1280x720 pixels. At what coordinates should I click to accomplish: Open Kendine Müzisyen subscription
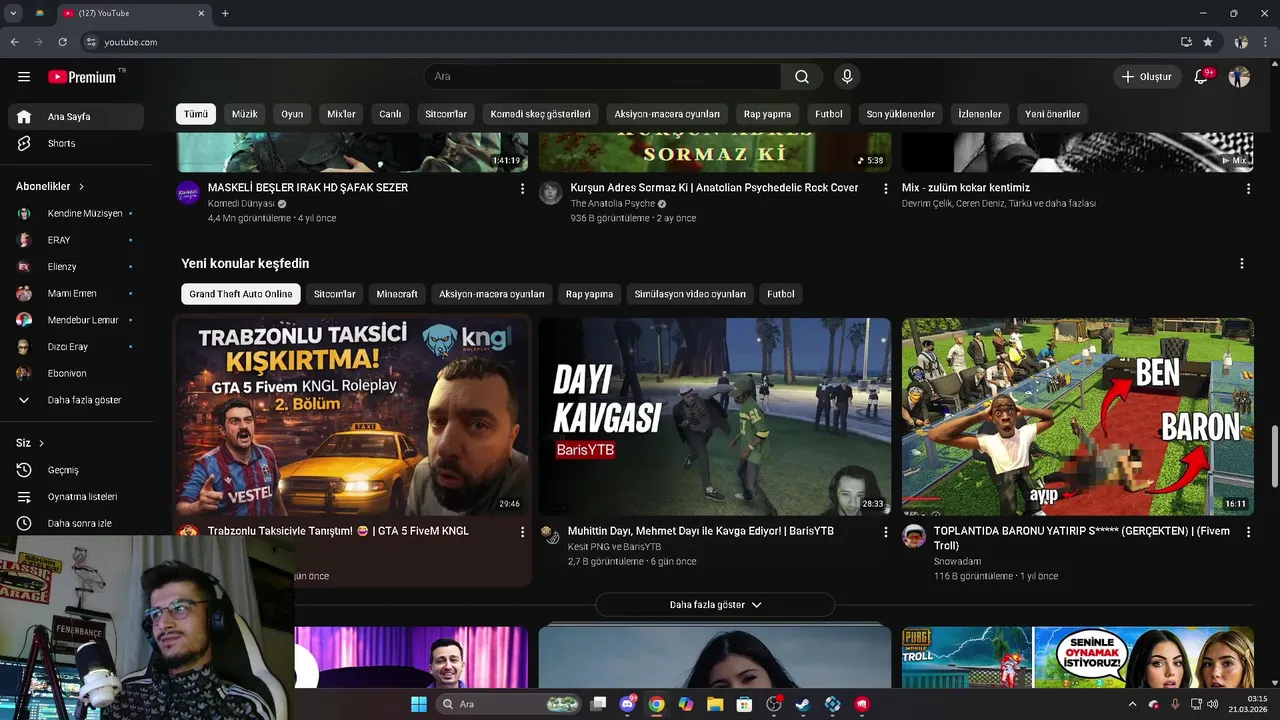point(76,214)
